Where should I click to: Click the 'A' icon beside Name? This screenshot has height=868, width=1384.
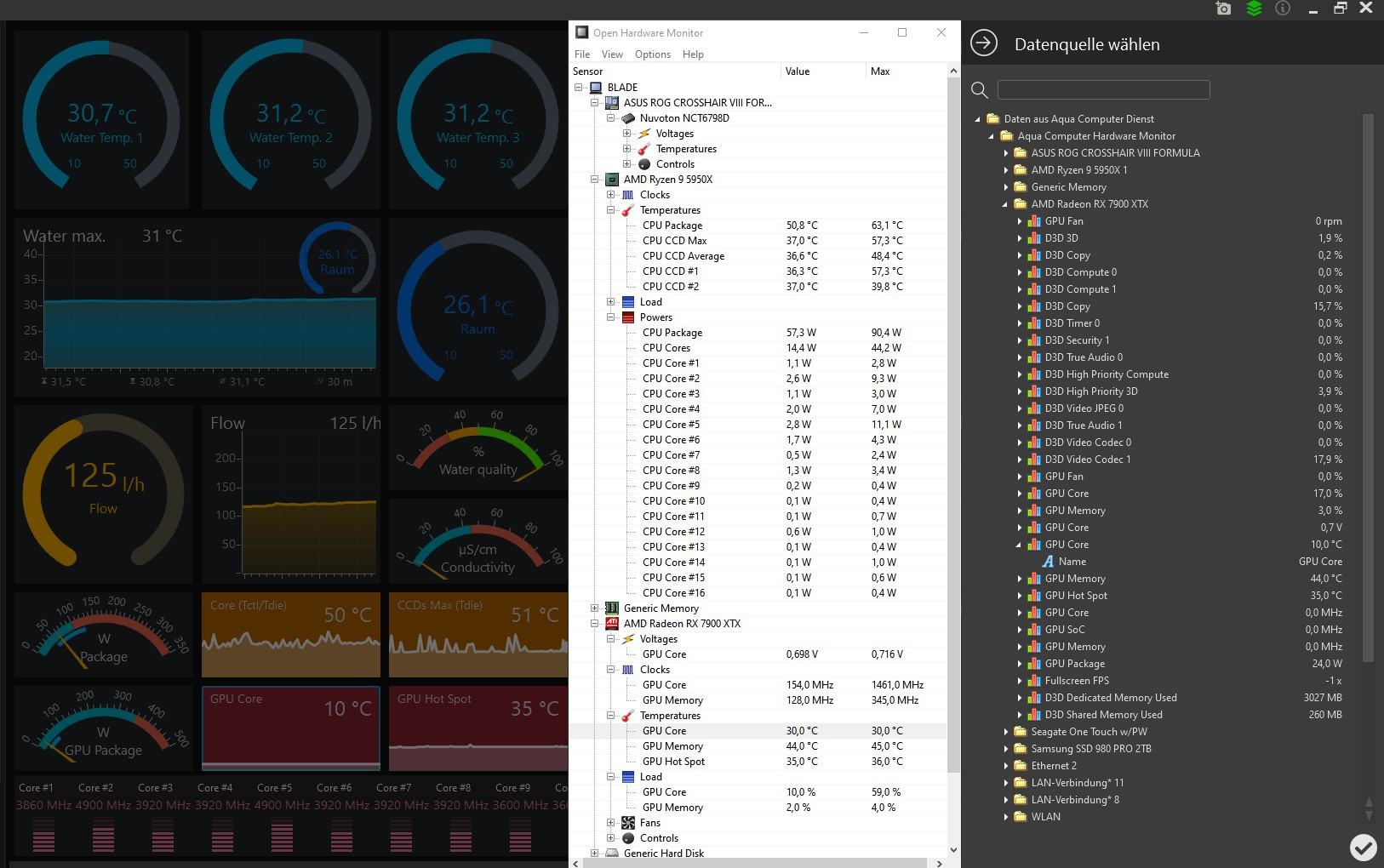click(1048, 562)
